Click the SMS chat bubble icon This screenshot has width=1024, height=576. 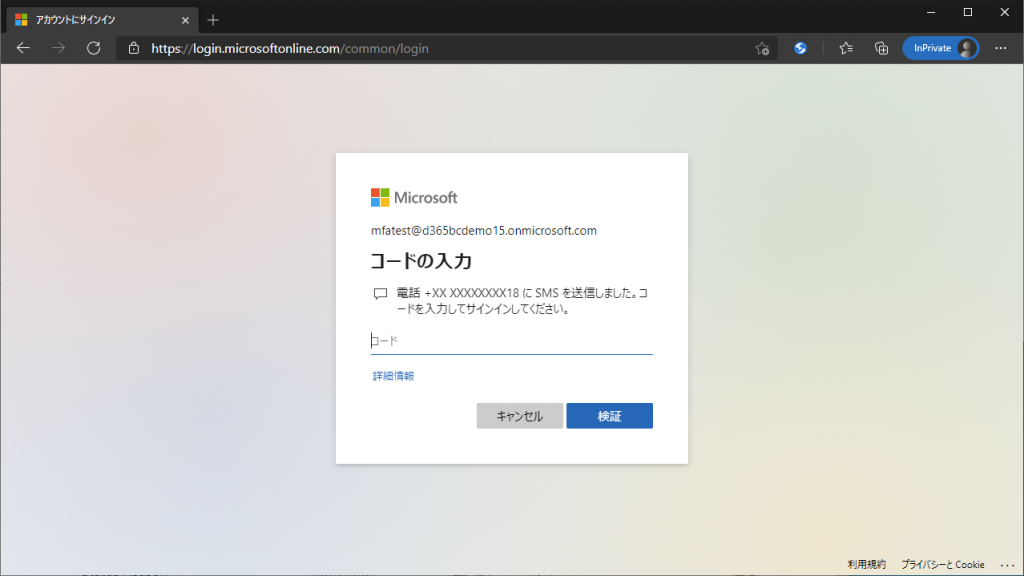[380, 294]
